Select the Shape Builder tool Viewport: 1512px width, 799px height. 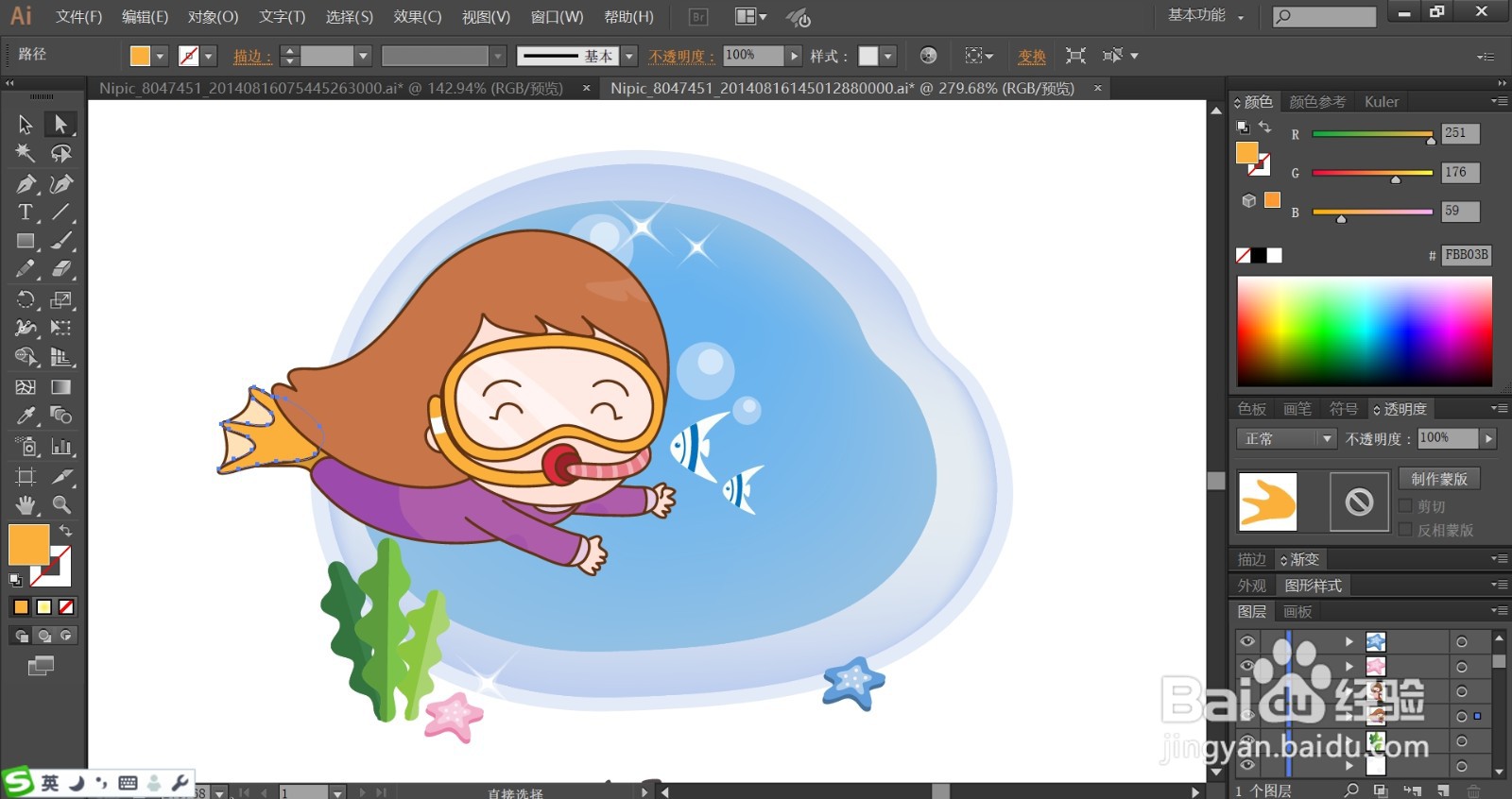pyautogui.click(x=26, y=357)
